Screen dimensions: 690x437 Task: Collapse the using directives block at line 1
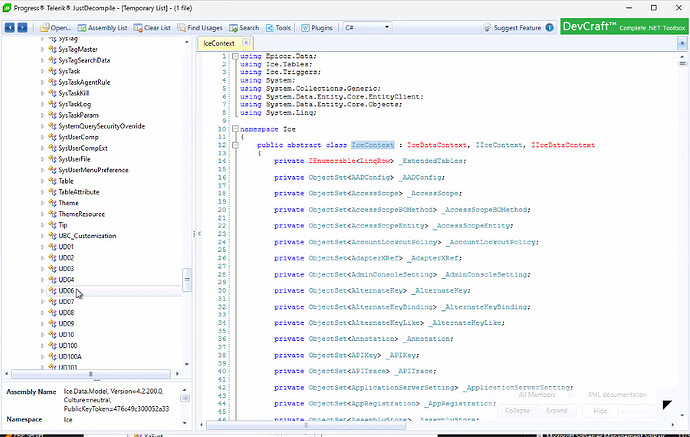pos(235,56)
